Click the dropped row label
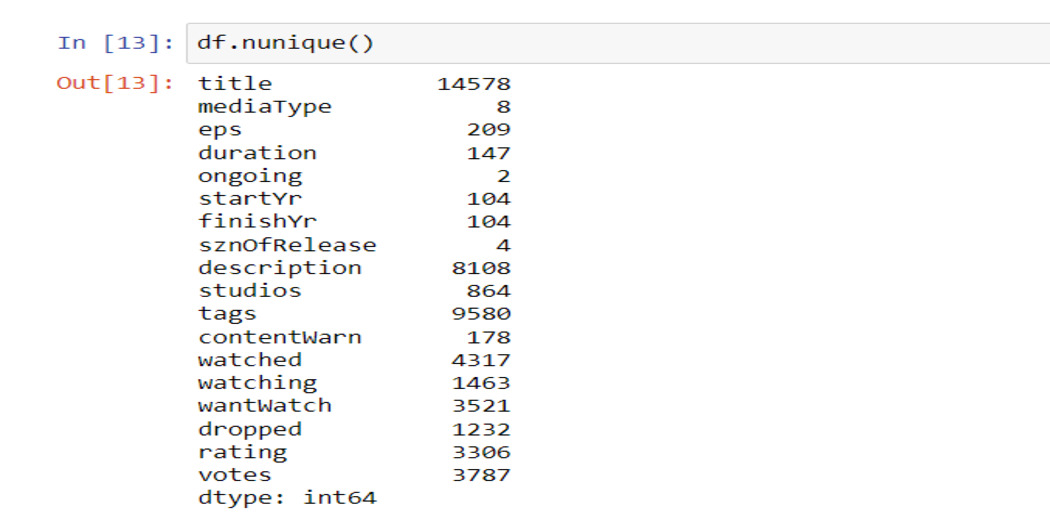Viewport: 1050px width, 520px height. [250, 429]
